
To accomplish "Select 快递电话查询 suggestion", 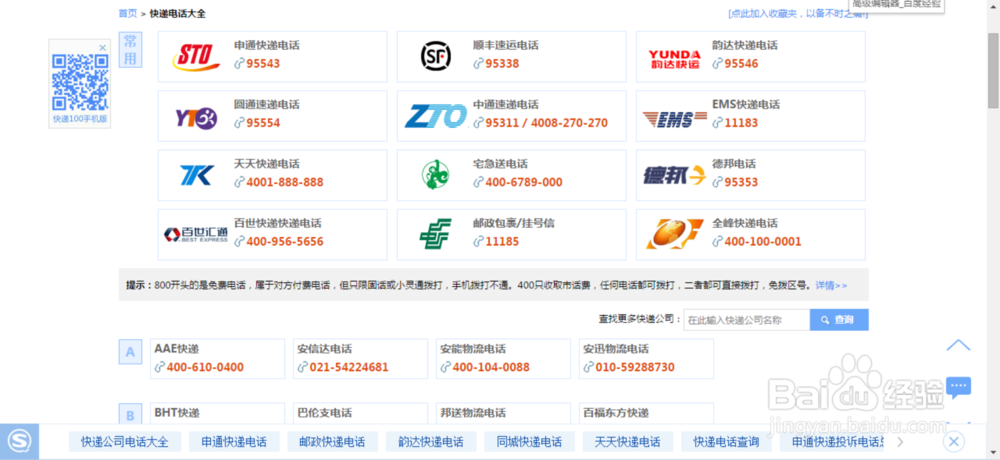I will [726, 441].
